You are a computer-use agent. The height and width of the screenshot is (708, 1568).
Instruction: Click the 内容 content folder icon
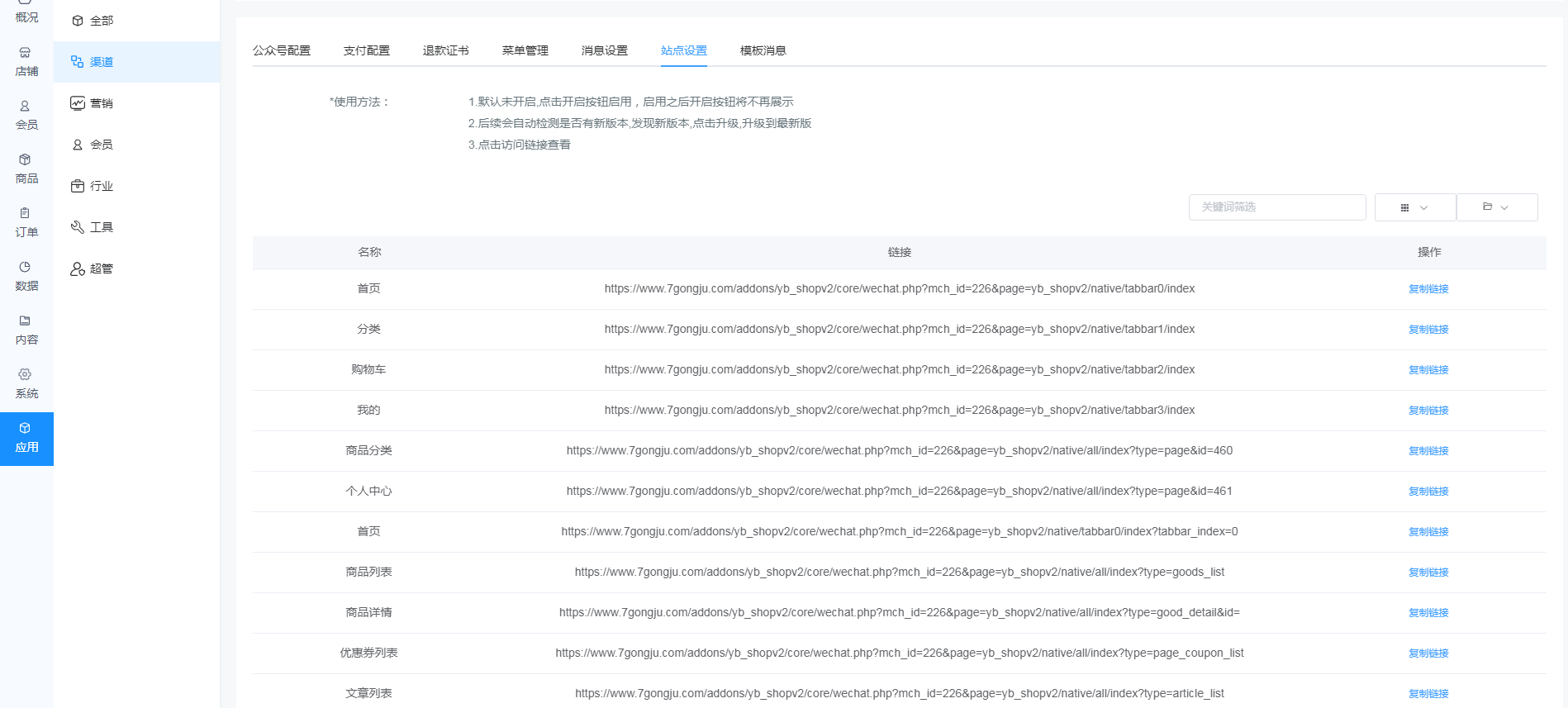[x=26, y=321]
